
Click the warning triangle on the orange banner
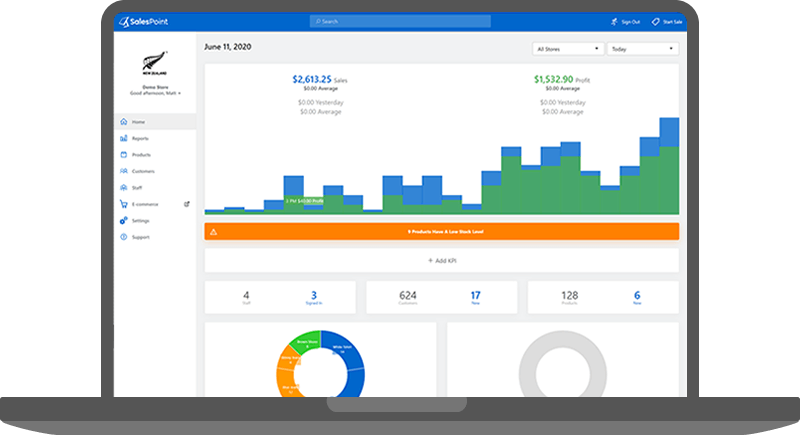pos(213,231)
